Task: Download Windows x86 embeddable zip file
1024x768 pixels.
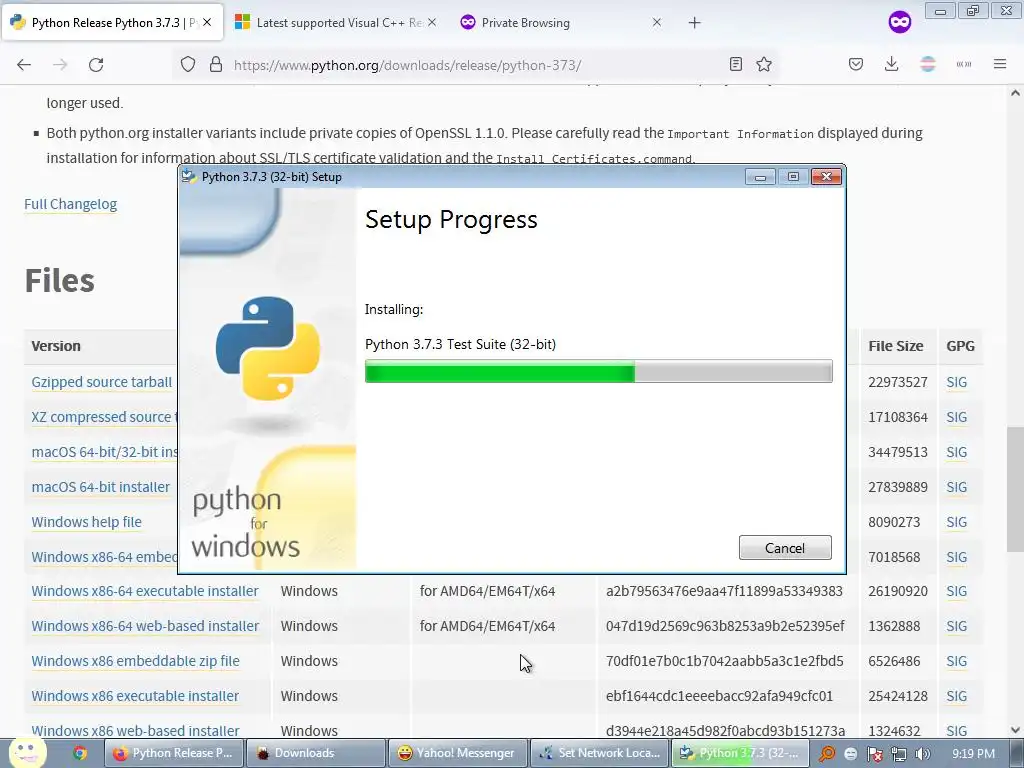Action: click(135, 661)
